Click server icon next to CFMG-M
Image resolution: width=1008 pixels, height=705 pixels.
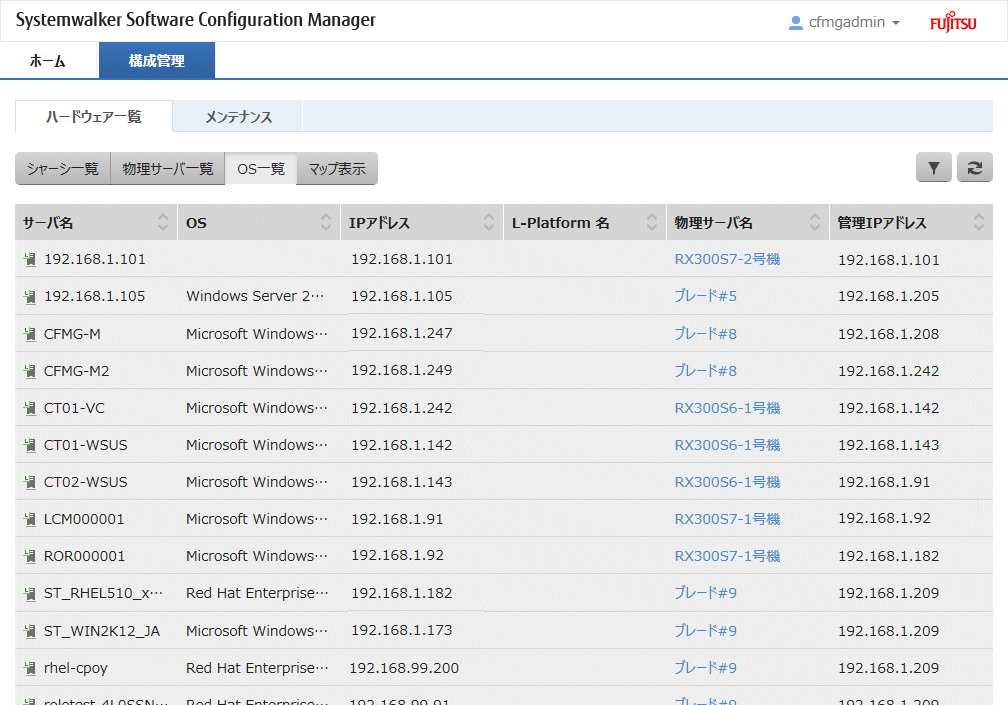pos(30,334)
